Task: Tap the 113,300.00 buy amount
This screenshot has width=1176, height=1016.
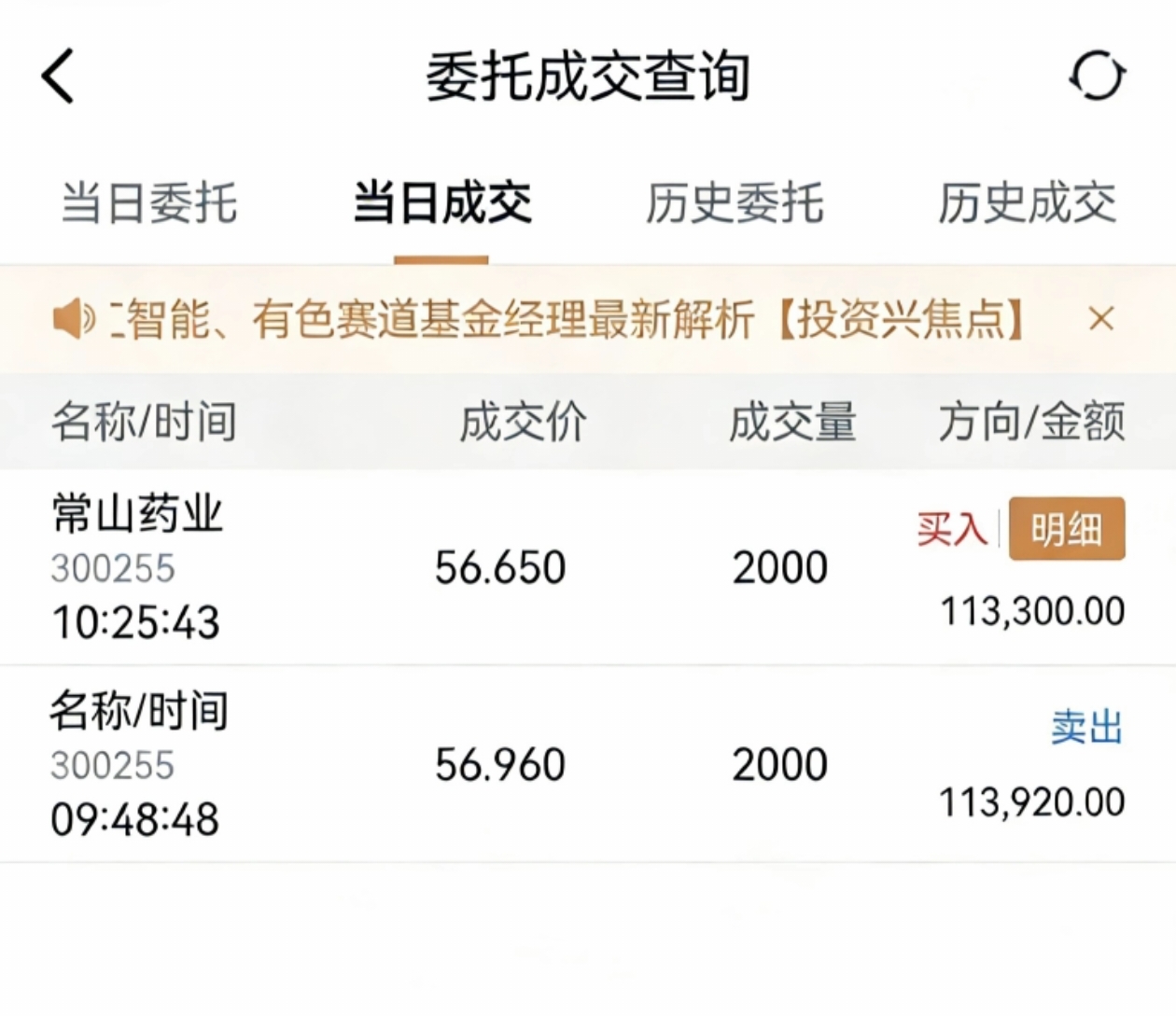Action: [x=1031, y=612]
